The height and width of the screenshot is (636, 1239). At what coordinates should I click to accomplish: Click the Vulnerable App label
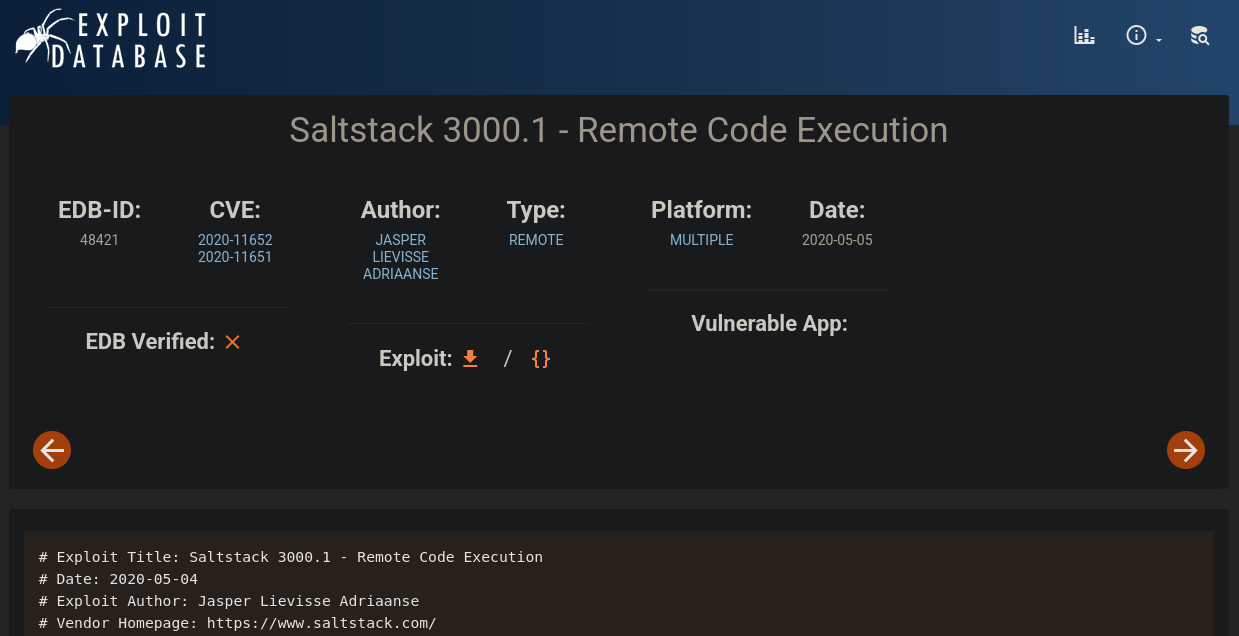click(x=769, y=324)
